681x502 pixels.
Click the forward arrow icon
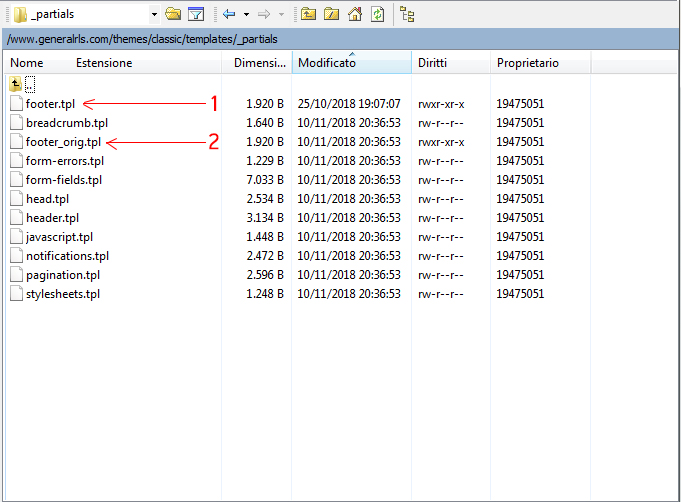264,14
